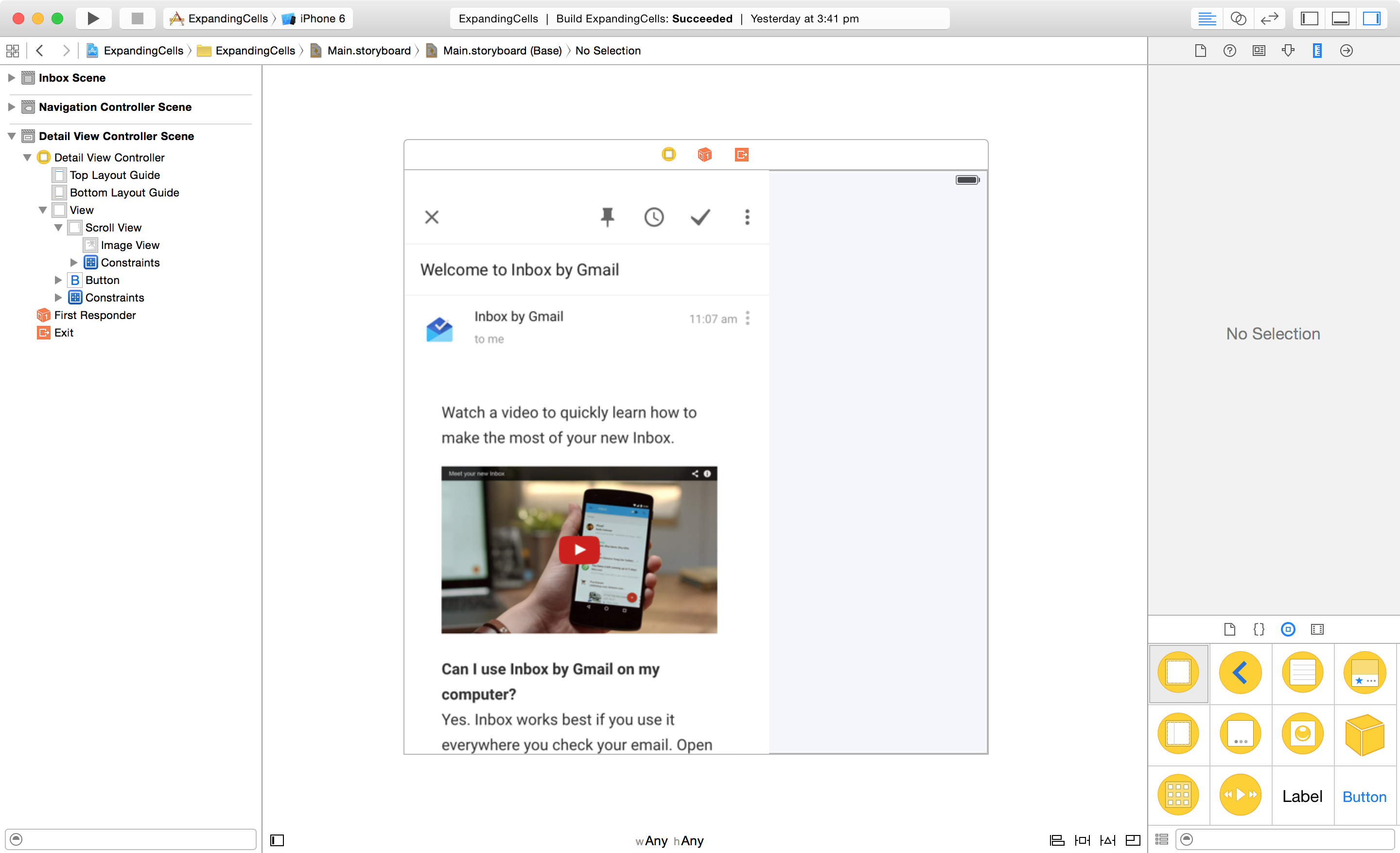Viewport: 1400px width, 853px height.
Task: Toggle the Debug area visibility
Action: click(1340, 18)
